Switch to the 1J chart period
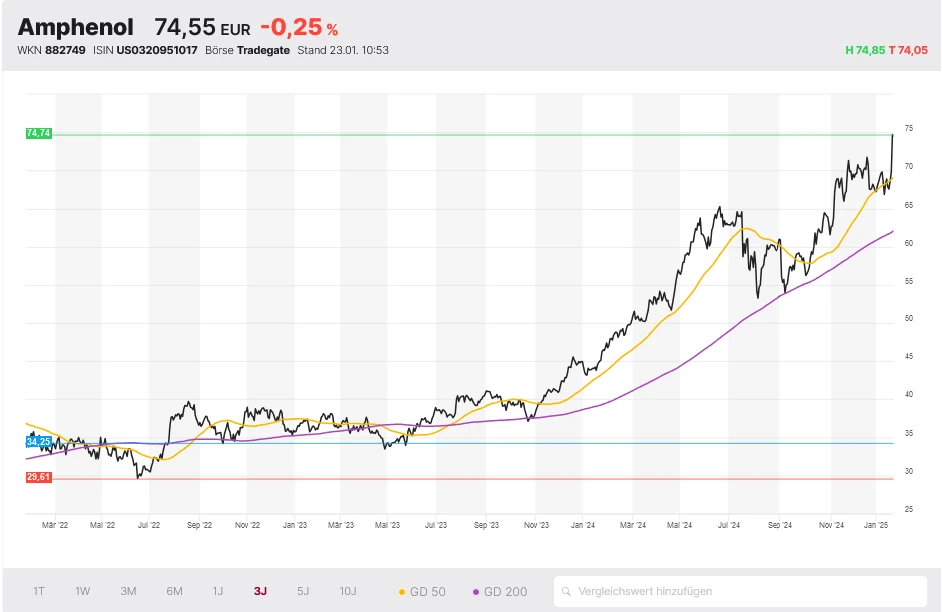Viewport: 942px width, 612px height. (x=217, y=591)
